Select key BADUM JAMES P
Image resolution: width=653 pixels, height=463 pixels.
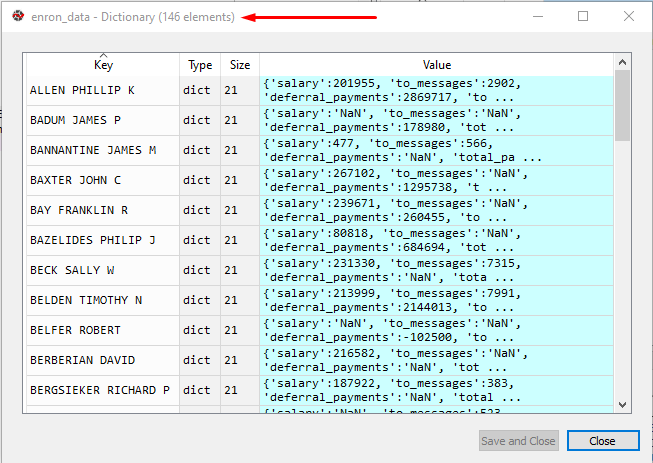(103, 120)
